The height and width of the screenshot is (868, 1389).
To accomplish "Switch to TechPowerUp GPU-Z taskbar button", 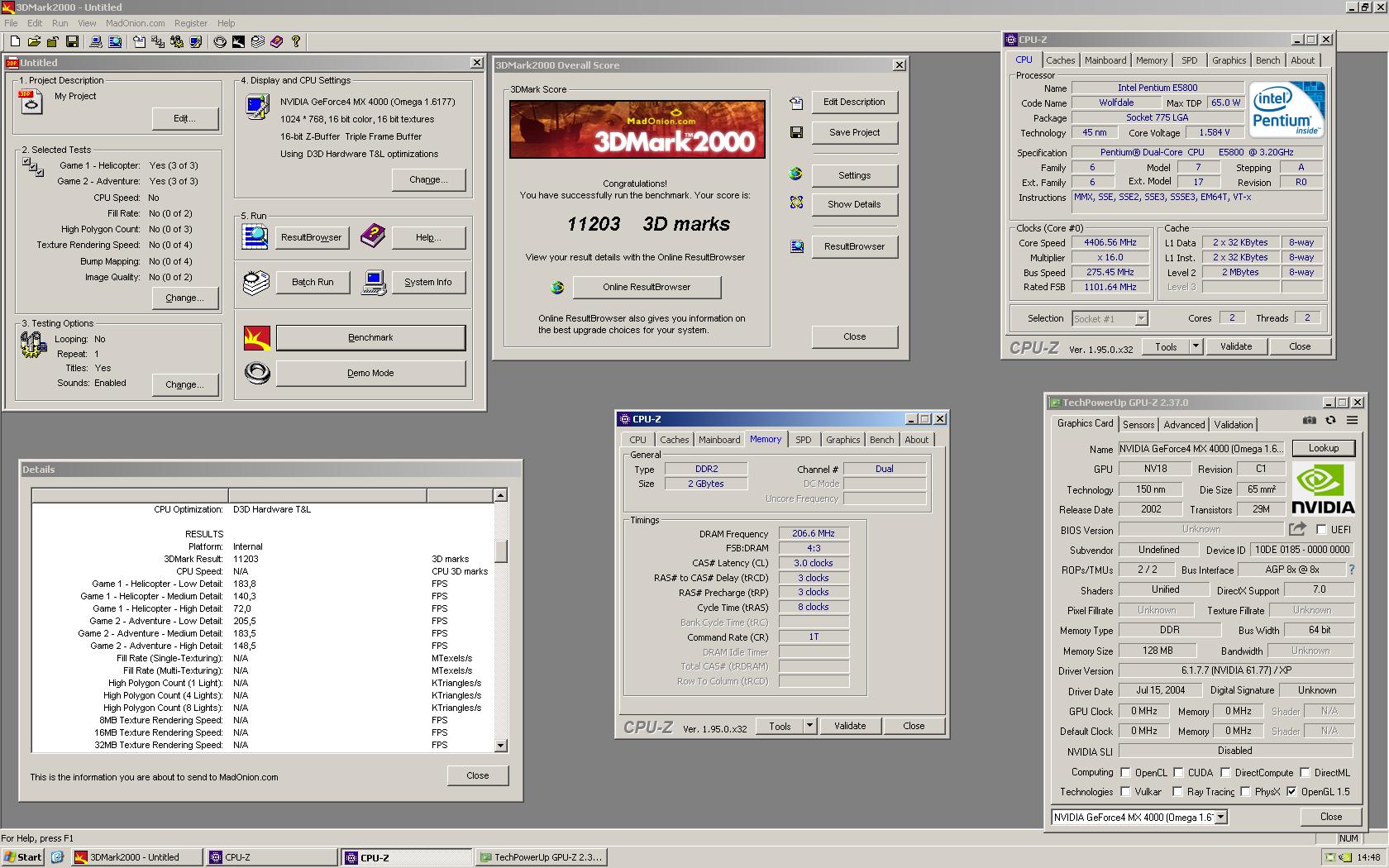I will point(541,857).
